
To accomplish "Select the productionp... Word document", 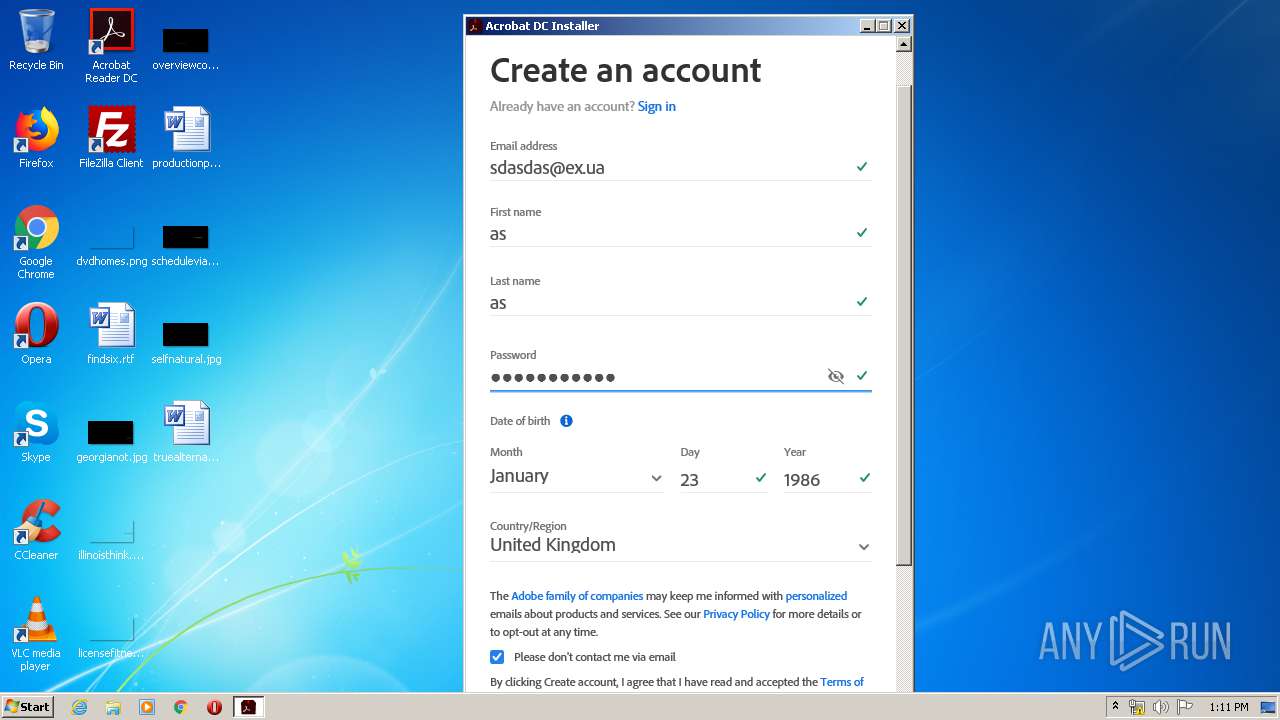I will tap(186, 138).
